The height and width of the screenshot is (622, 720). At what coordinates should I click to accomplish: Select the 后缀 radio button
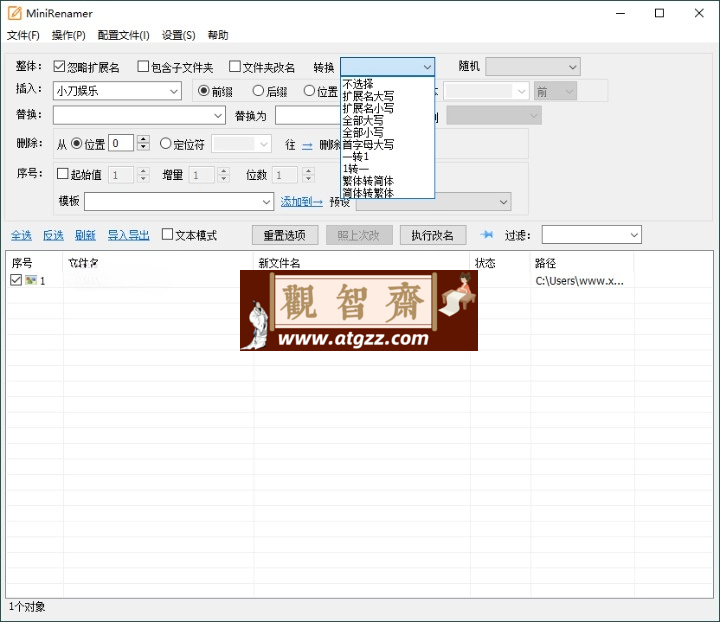click(259, 91)
